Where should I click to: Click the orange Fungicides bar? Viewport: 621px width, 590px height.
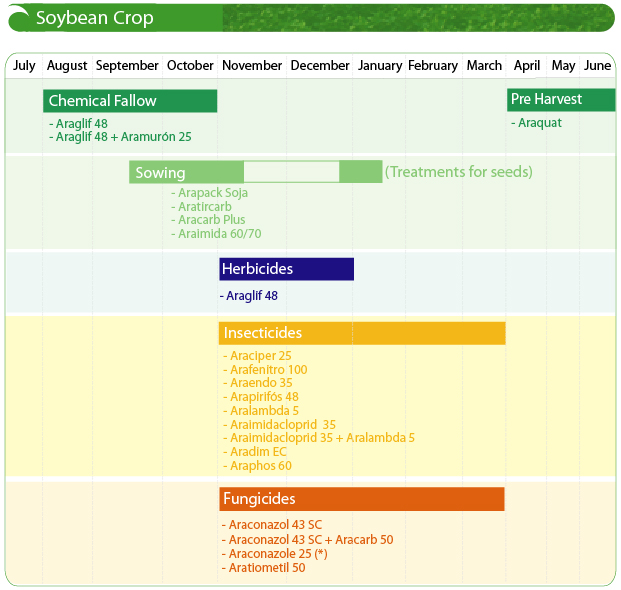[x=362, y=499]
